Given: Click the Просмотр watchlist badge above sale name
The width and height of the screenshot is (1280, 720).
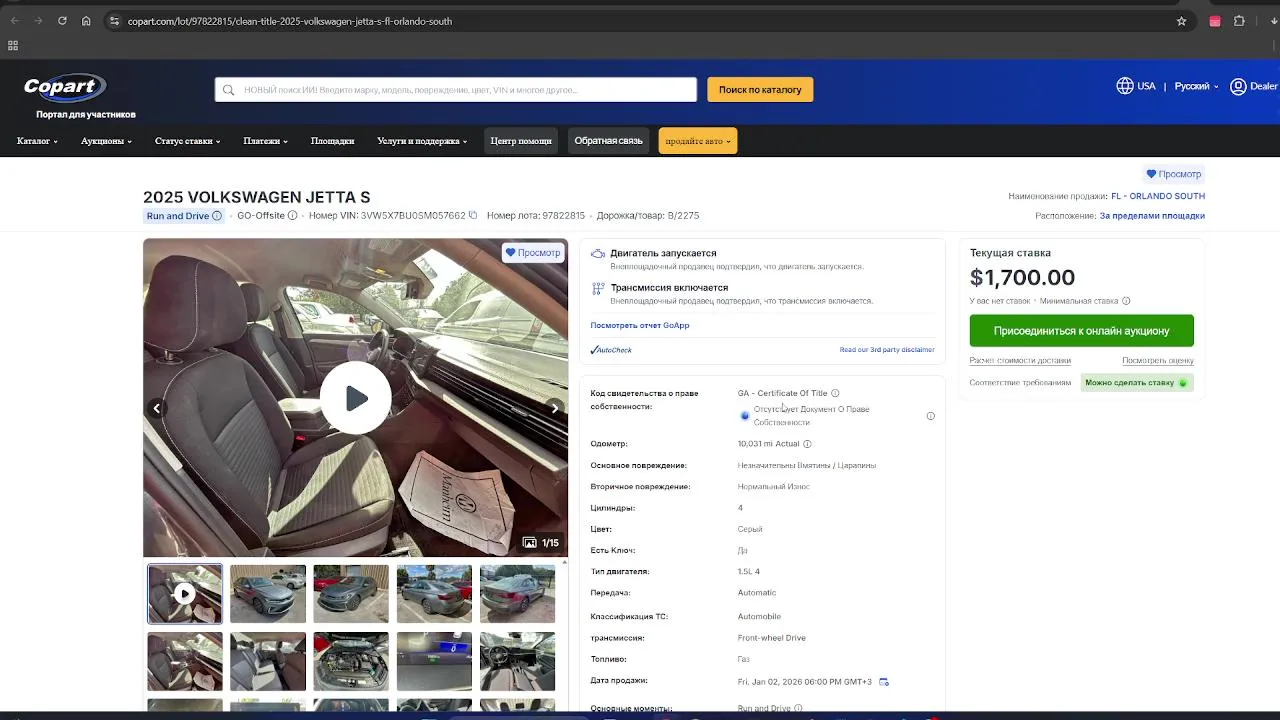Looking at the screenshot, I should click(x=1174, y=174).
